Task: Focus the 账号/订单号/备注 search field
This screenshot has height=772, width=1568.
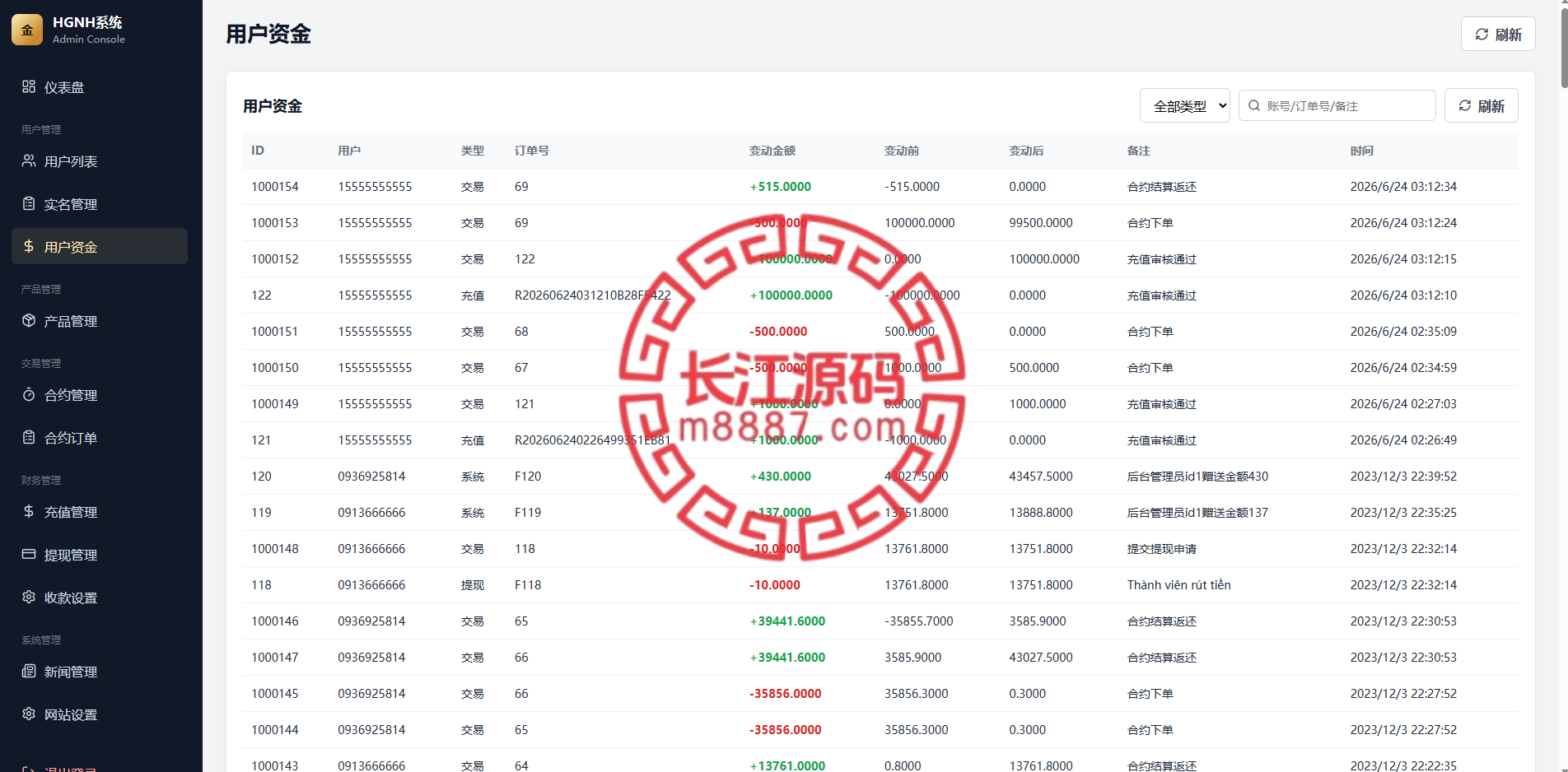Action: coord(1337,105)
